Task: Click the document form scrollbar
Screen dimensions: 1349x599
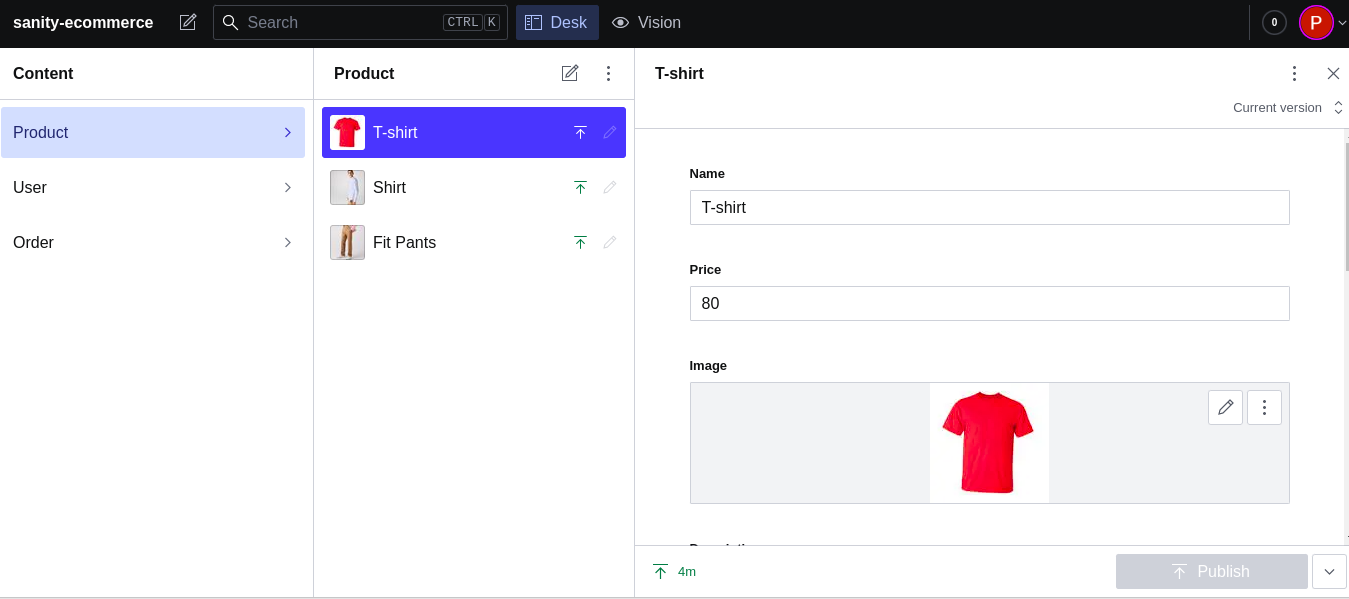Action: (1346, 206)
